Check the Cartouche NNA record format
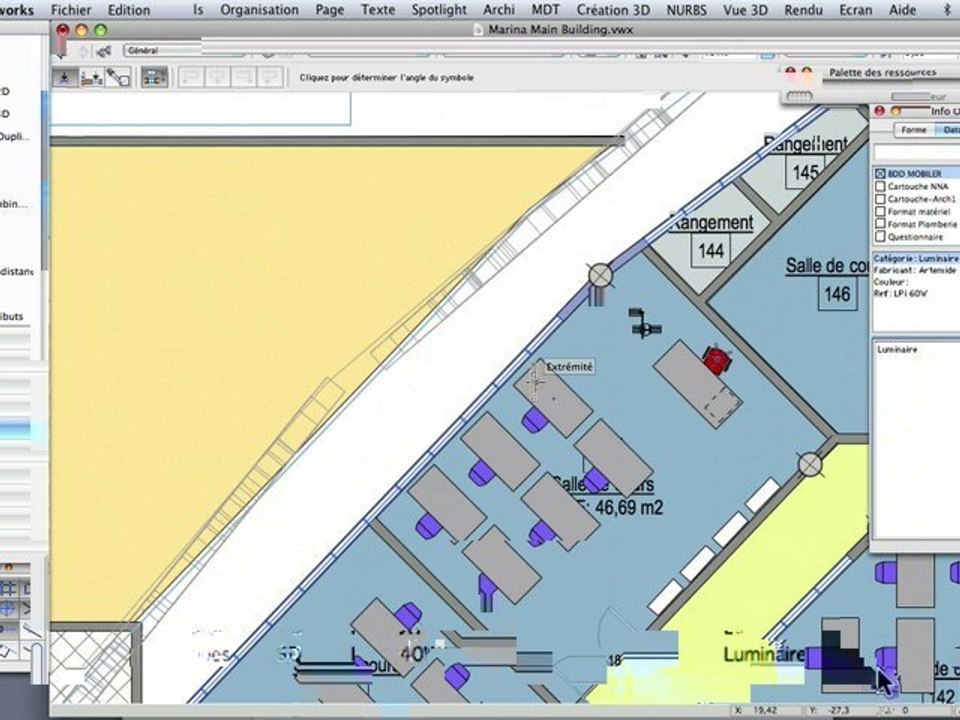960x720 pixels. click(880, 186)
